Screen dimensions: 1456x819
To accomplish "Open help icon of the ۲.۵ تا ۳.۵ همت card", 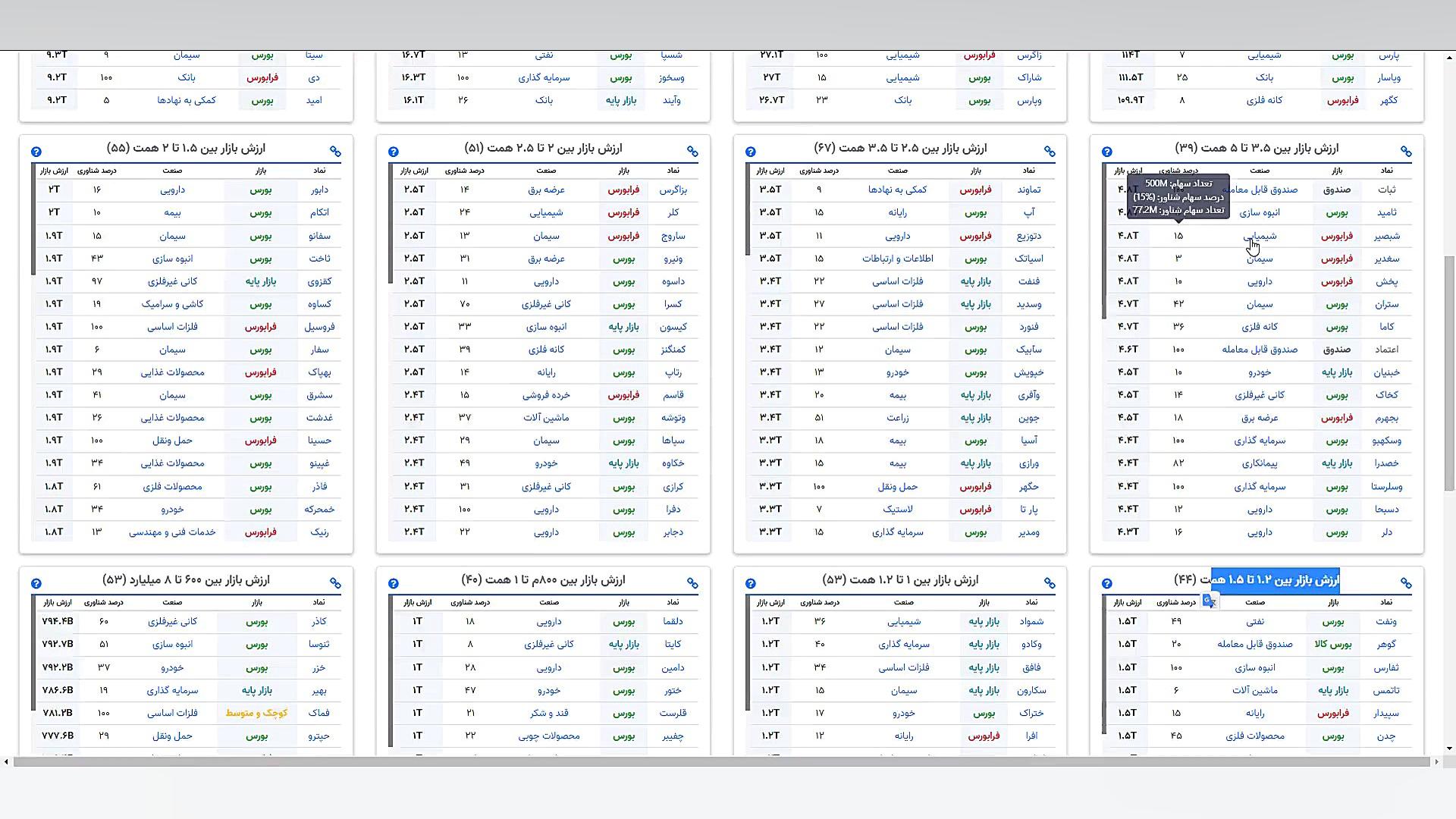I will coord(751,152).
